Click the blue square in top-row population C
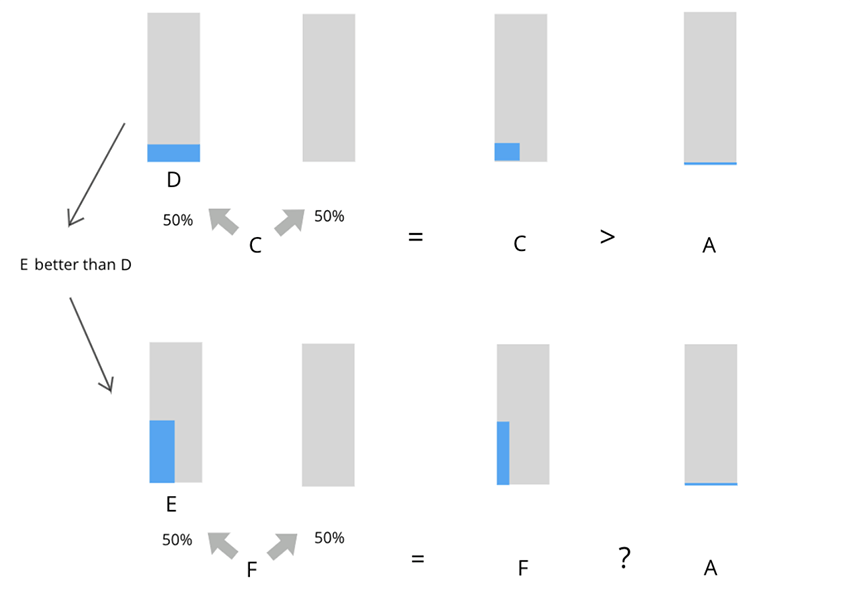The image size is (850, 590). click(507, 152)
